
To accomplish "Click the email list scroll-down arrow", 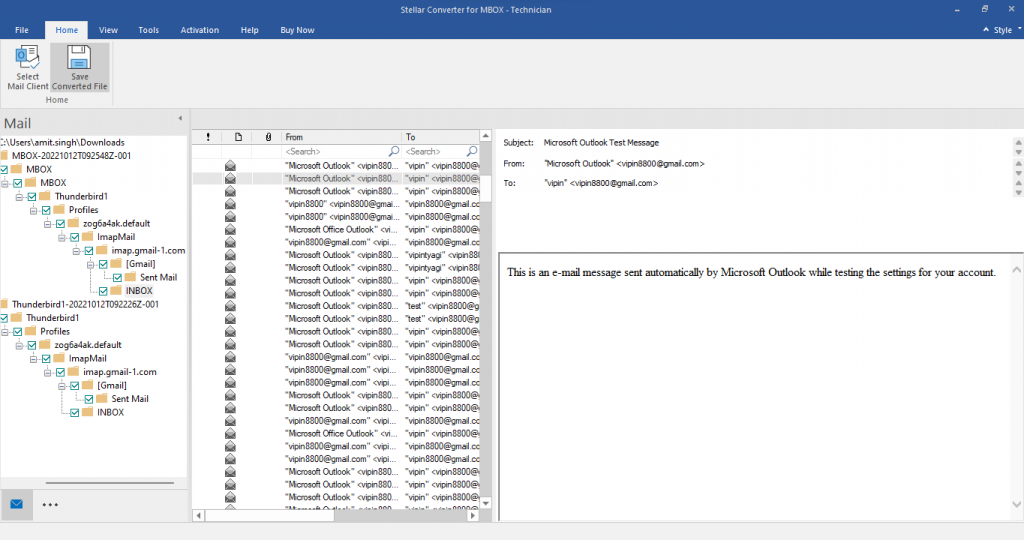I will (485, 503).
